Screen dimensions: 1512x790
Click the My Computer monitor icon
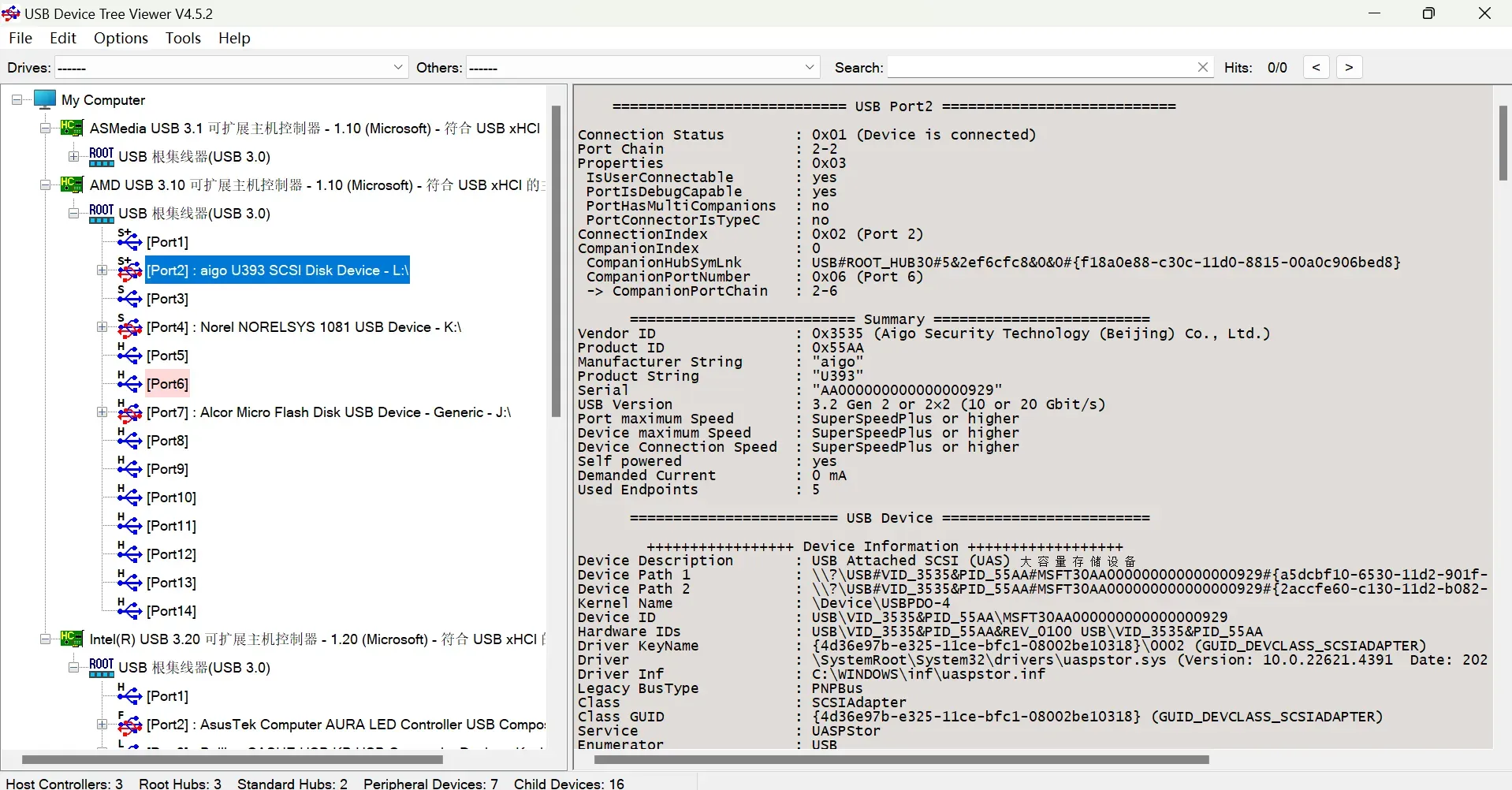pyautogui.click(x=45, y=99)
